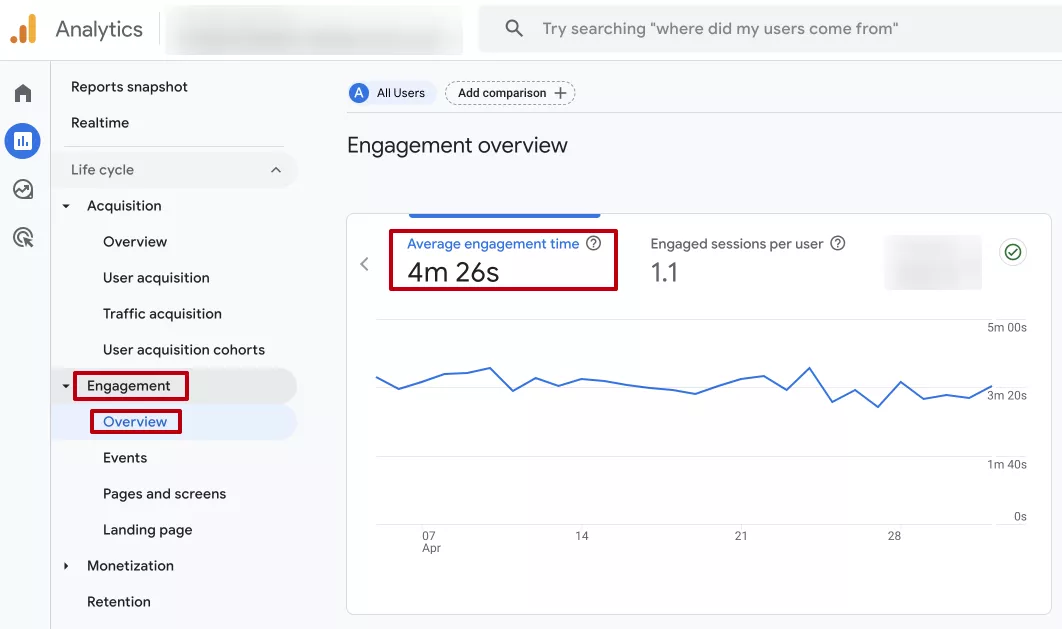The image size is (1062, 629).
Task: Open the Home icon in sidebar
Action: (x=23, y=93)
